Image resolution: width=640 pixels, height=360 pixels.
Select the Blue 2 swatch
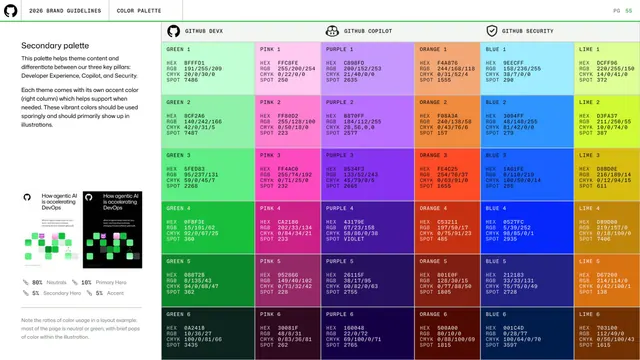click(x=527, y=121)
